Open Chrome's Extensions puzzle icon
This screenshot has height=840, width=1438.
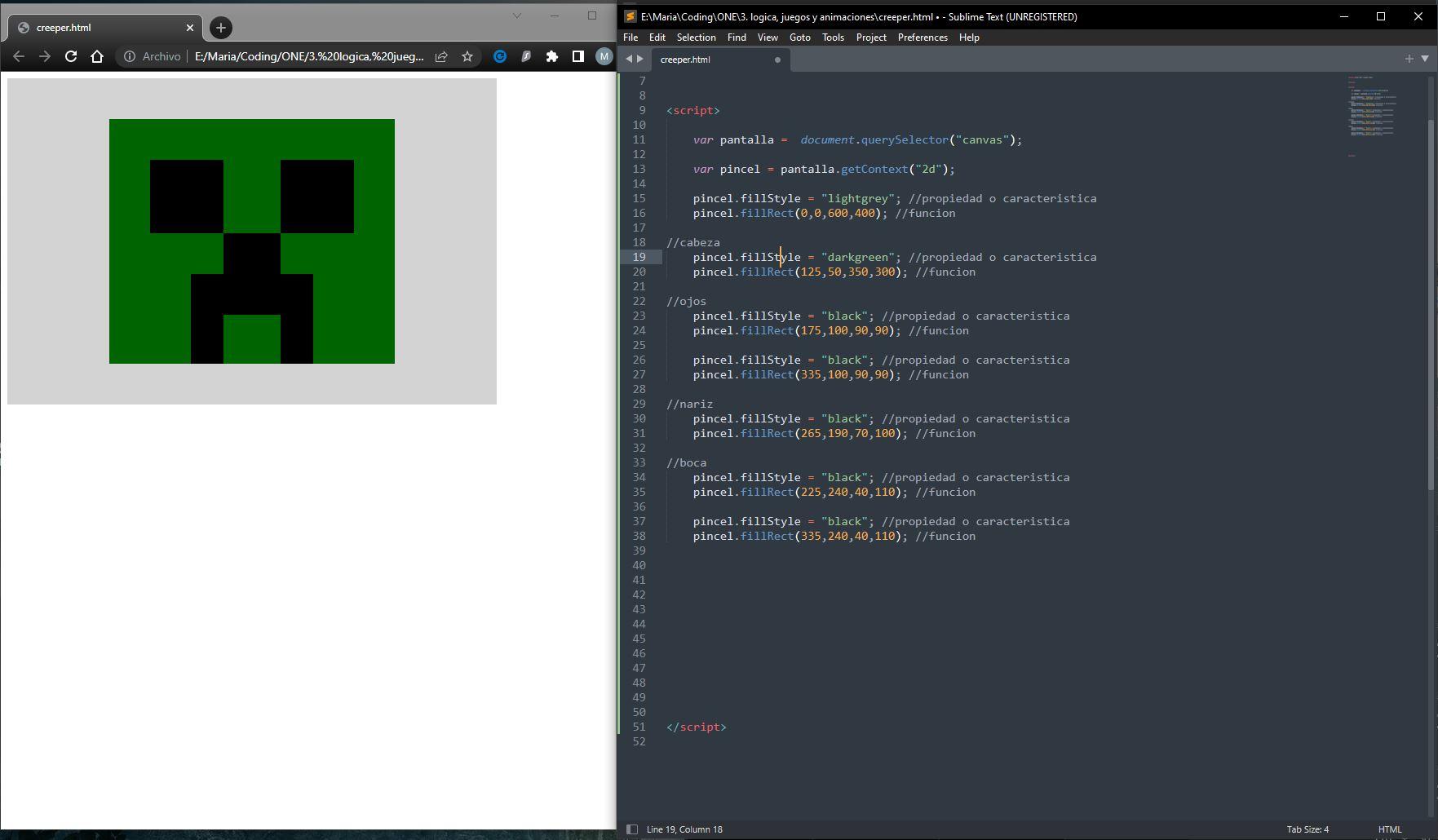(552, 56)
